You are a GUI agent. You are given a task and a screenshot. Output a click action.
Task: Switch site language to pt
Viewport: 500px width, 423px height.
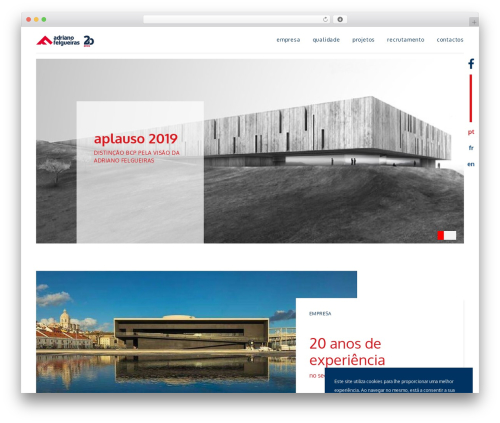[471, 132]
